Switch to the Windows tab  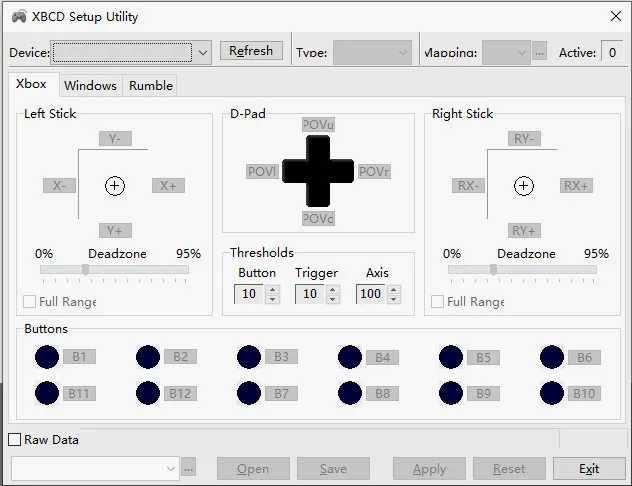(91, 86)
